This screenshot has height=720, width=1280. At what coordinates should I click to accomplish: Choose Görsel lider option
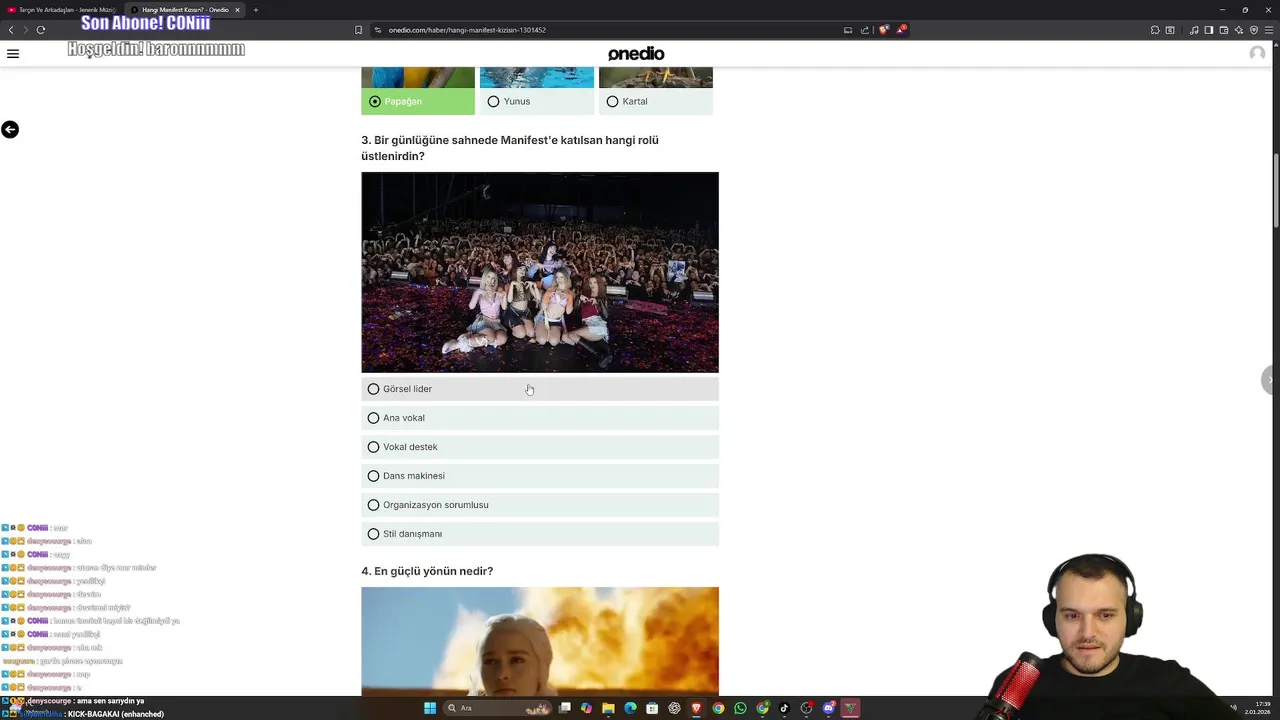click(540, 389)
